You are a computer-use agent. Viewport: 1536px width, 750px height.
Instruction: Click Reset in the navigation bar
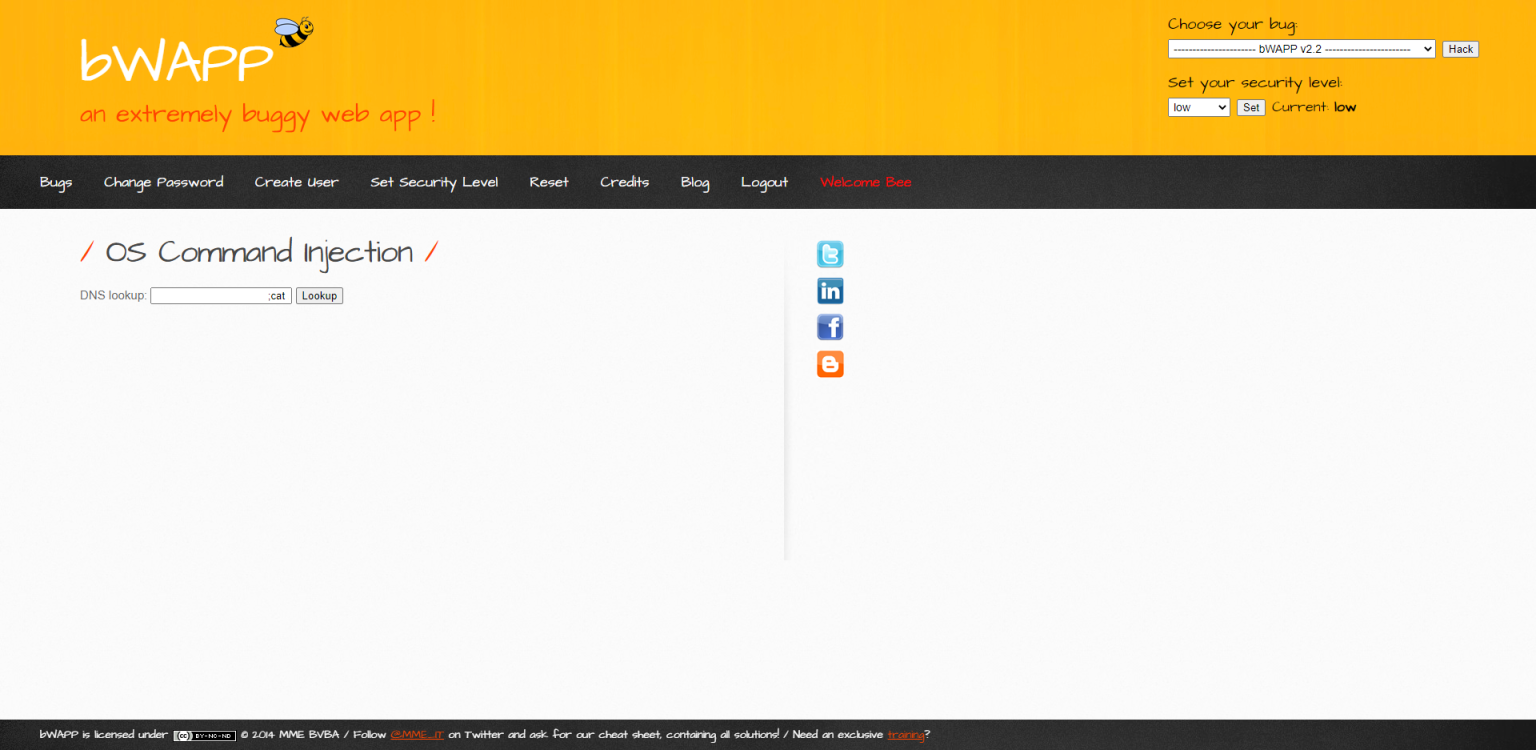pyautogui.click(x=549, y=182)
